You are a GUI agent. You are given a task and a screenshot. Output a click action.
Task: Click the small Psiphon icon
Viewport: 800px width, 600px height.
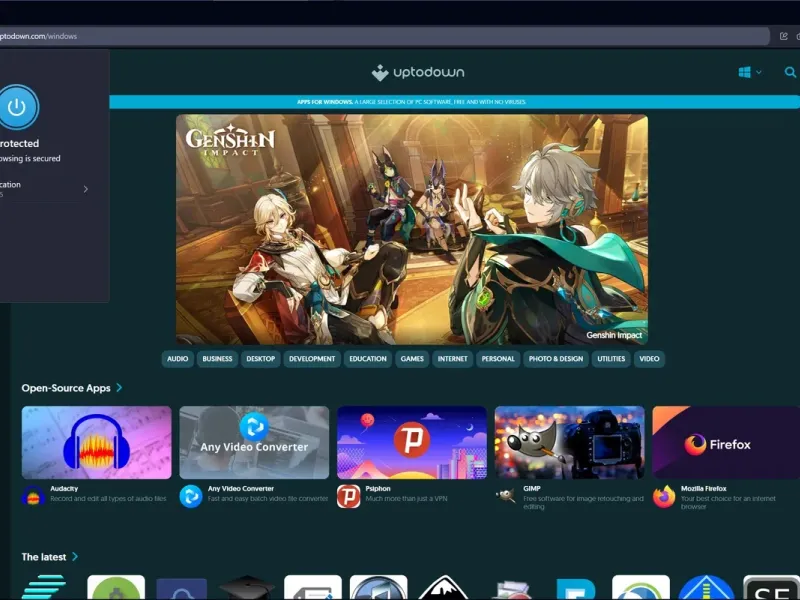(348, 496)
